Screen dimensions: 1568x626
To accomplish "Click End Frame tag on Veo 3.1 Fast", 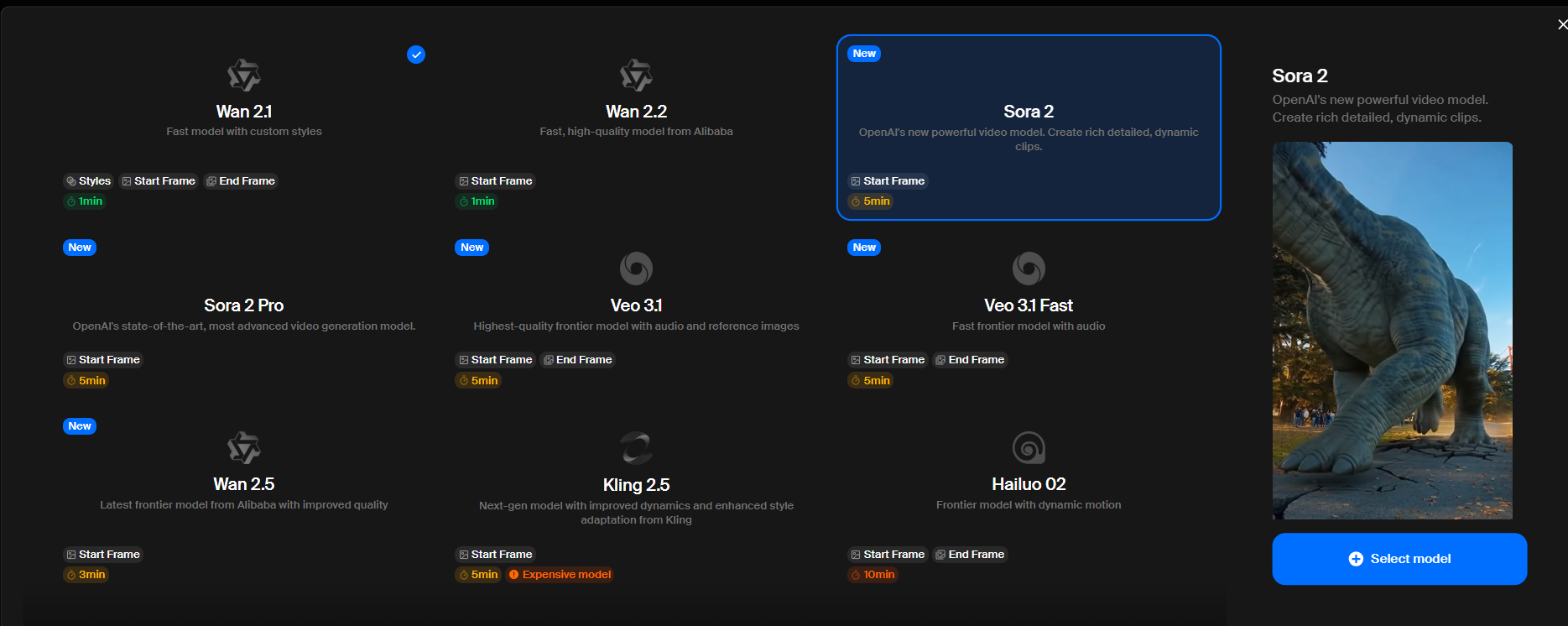I will [x=970, y=360].
